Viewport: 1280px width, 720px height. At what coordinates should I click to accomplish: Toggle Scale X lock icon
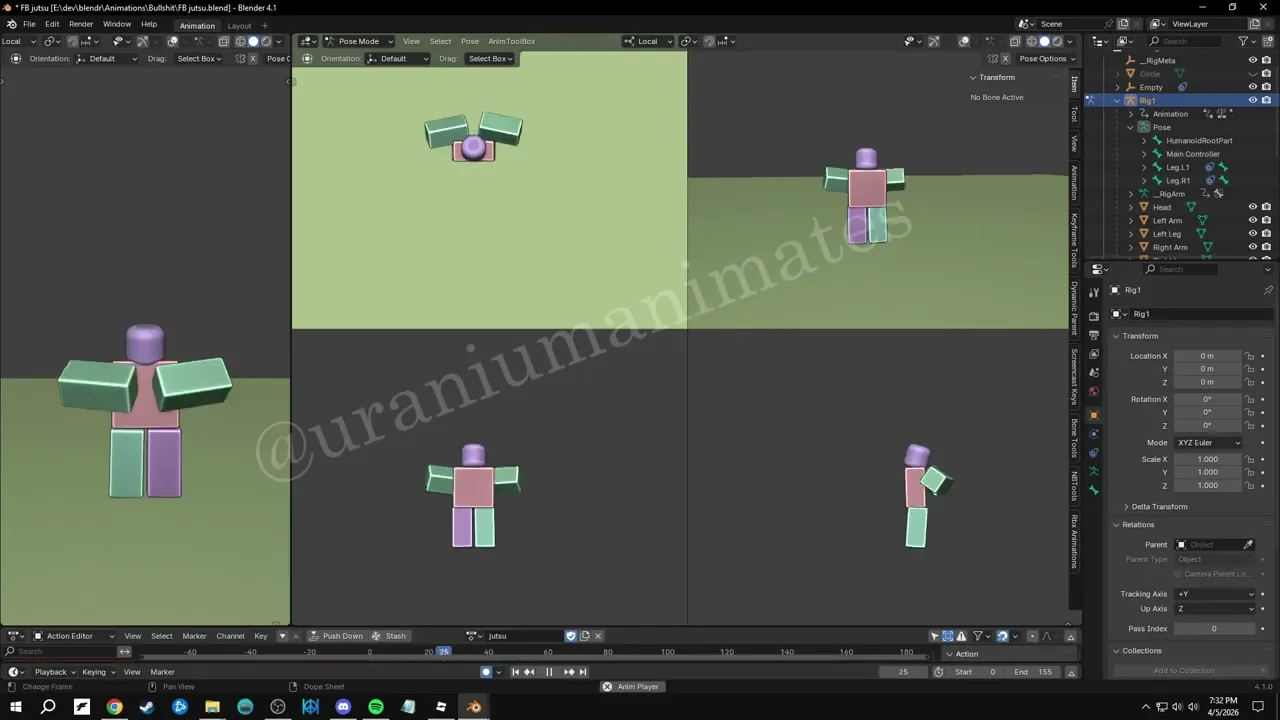click(x=1250, y=459)
